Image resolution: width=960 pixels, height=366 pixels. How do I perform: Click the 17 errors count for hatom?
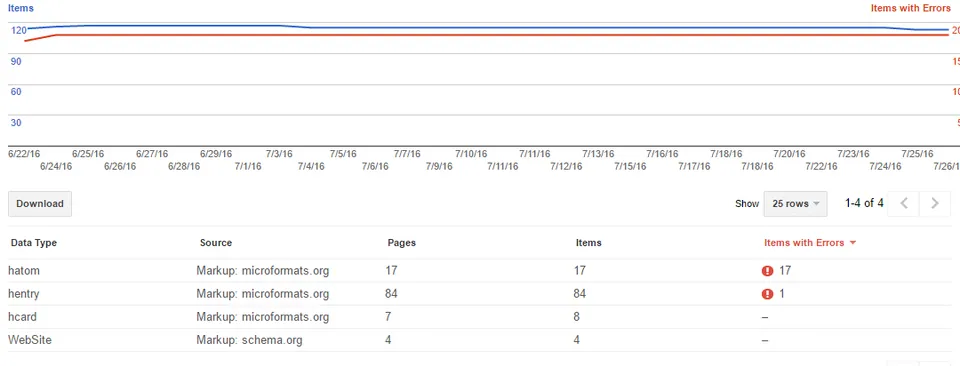[785, 271]
